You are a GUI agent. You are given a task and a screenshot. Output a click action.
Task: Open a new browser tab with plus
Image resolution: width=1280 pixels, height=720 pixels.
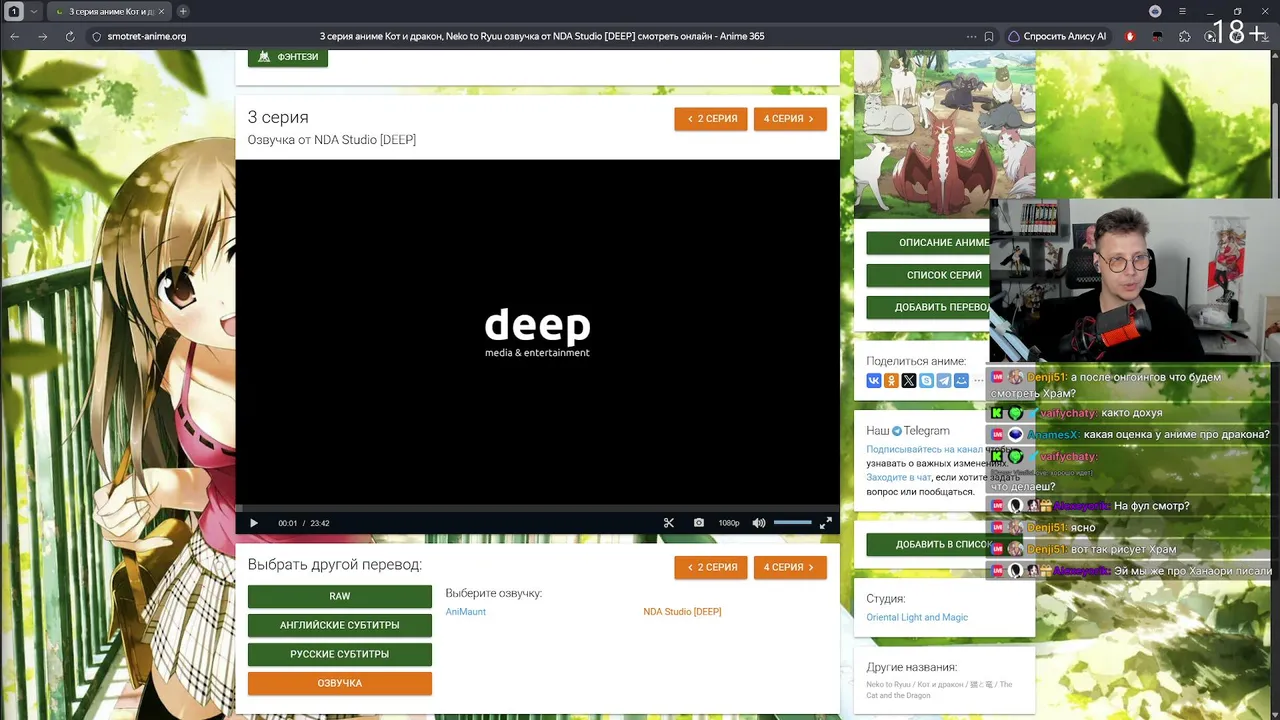click(x=183, y=11)
